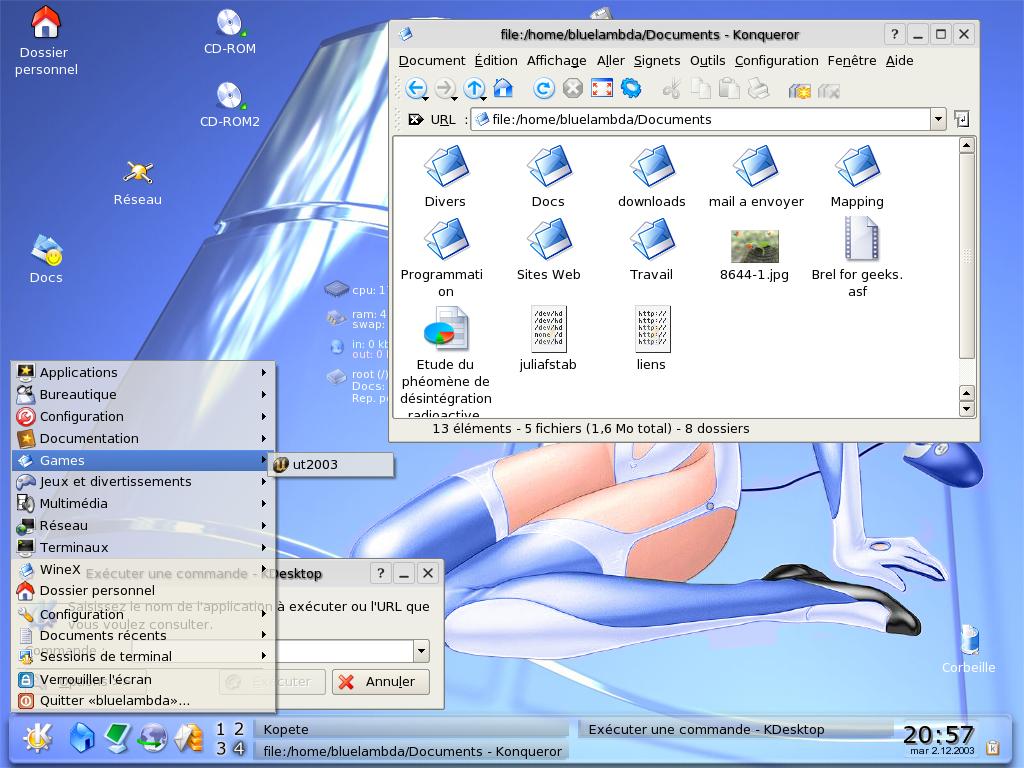This screenshot has height=768, width=1024.
Task: Expand the Multimédia submenu
Action: 144,504
